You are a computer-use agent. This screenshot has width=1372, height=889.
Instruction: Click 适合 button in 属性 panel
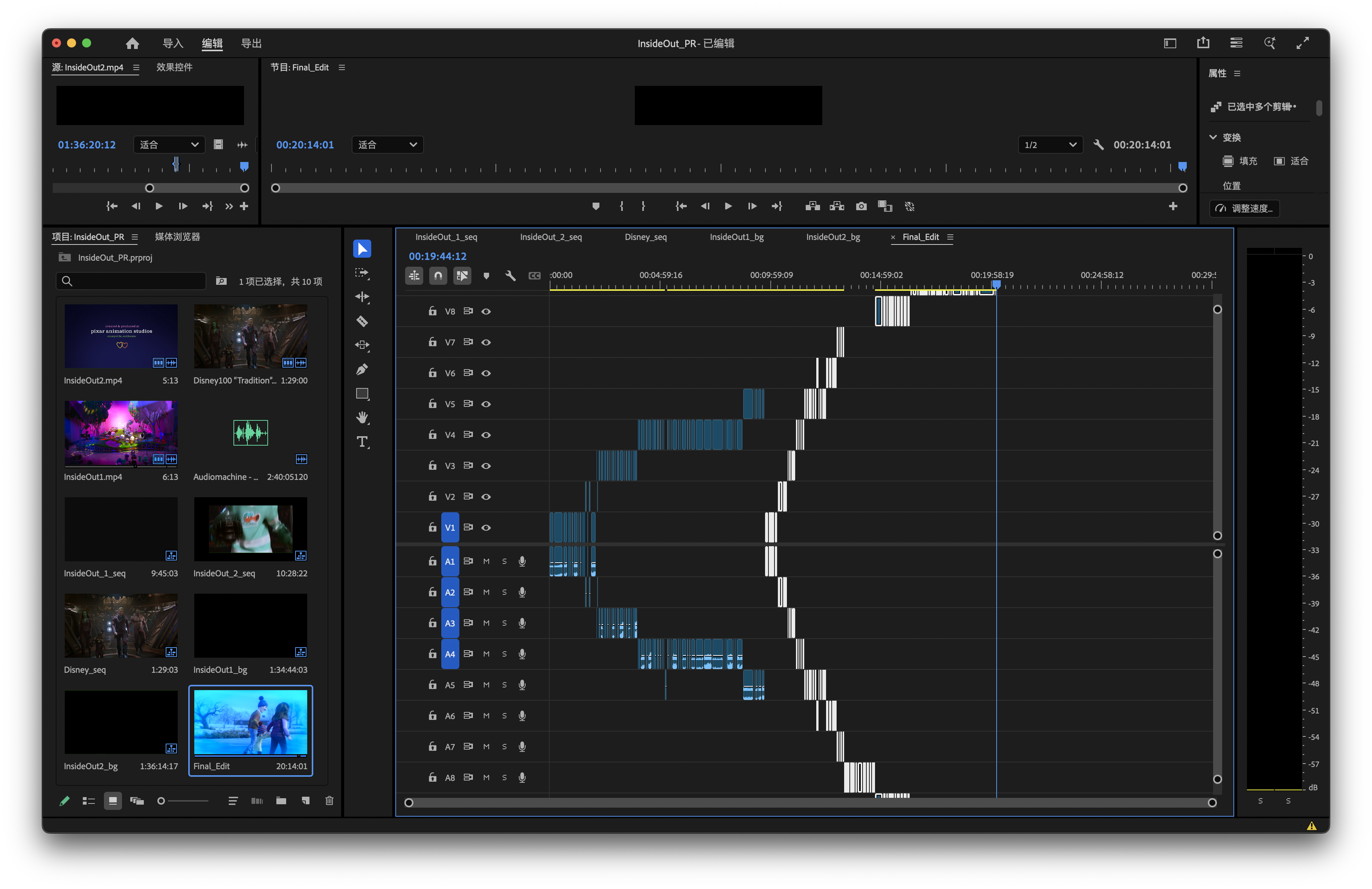coord(1291,161)
